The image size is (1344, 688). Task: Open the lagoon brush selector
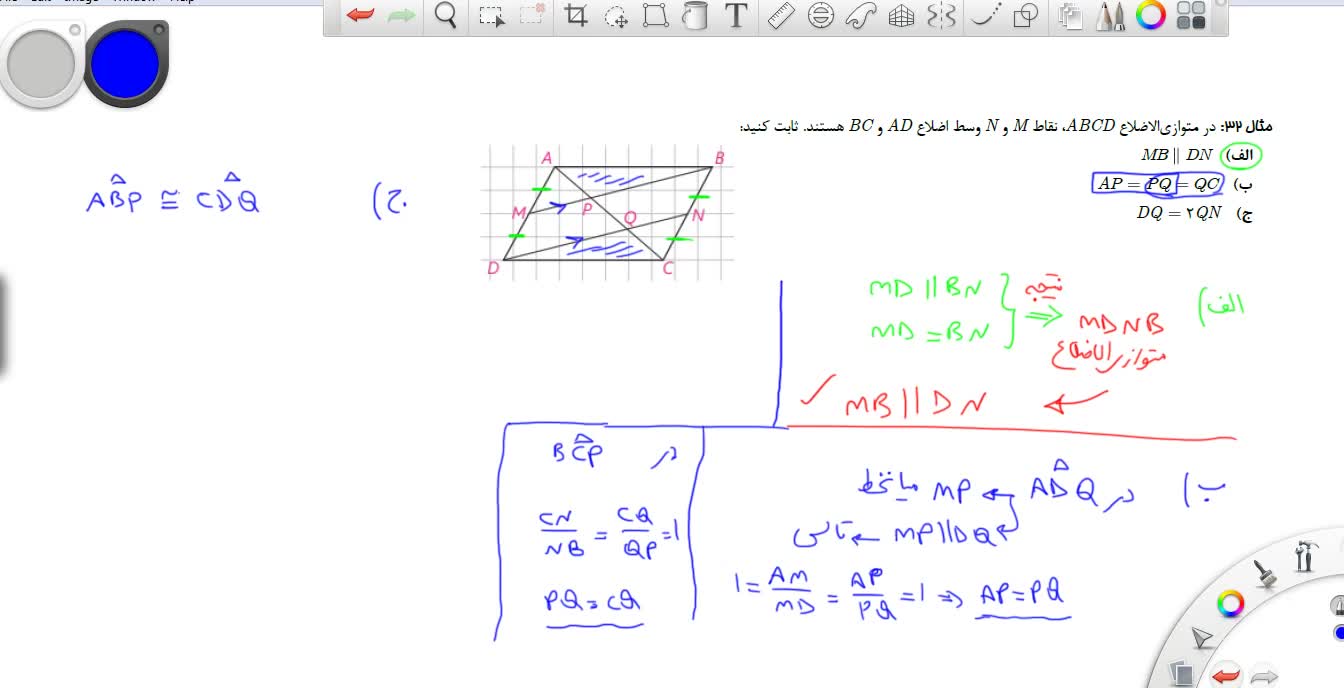tap(1264, 573)
